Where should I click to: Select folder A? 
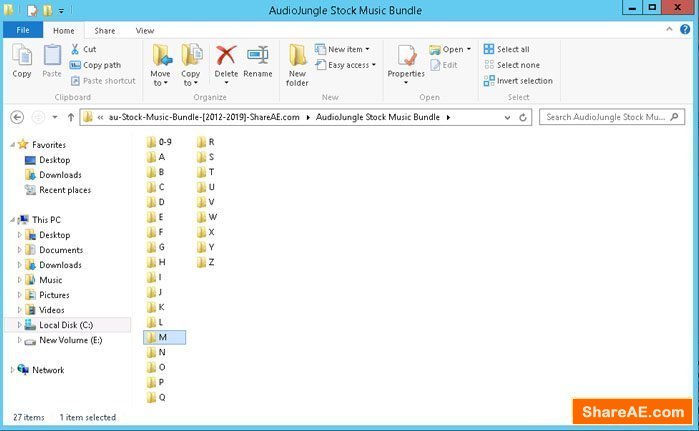tap(156, 157)
